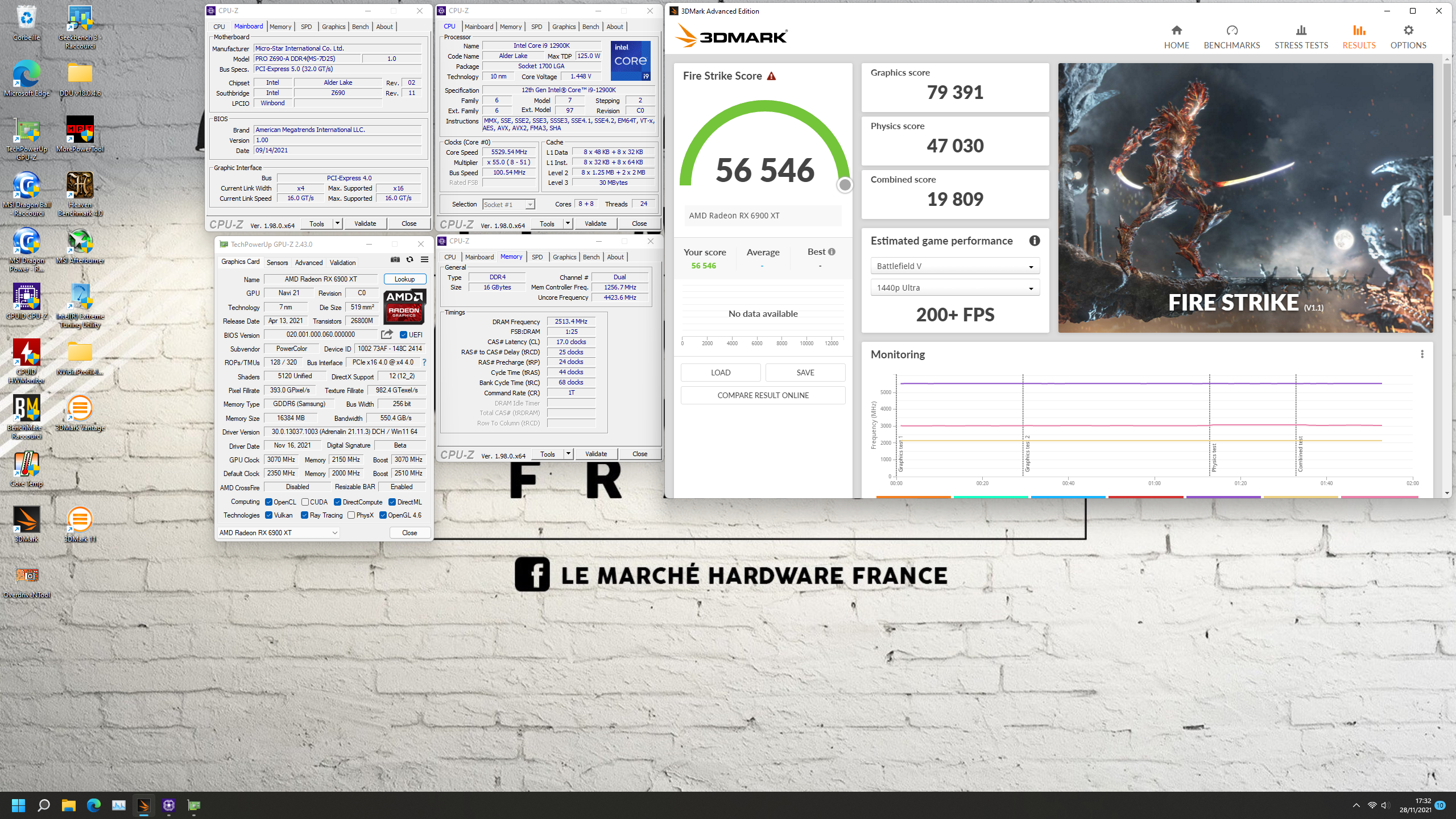Screen dimensions: 1456x819
Task: Click the Close button in GPU-Z
Action: coord(409,533)
